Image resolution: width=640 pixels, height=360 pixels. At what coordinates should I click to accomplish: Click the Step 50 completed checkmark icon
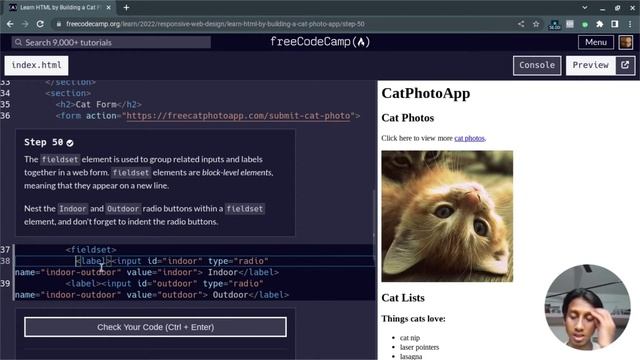tap(70, 143)
